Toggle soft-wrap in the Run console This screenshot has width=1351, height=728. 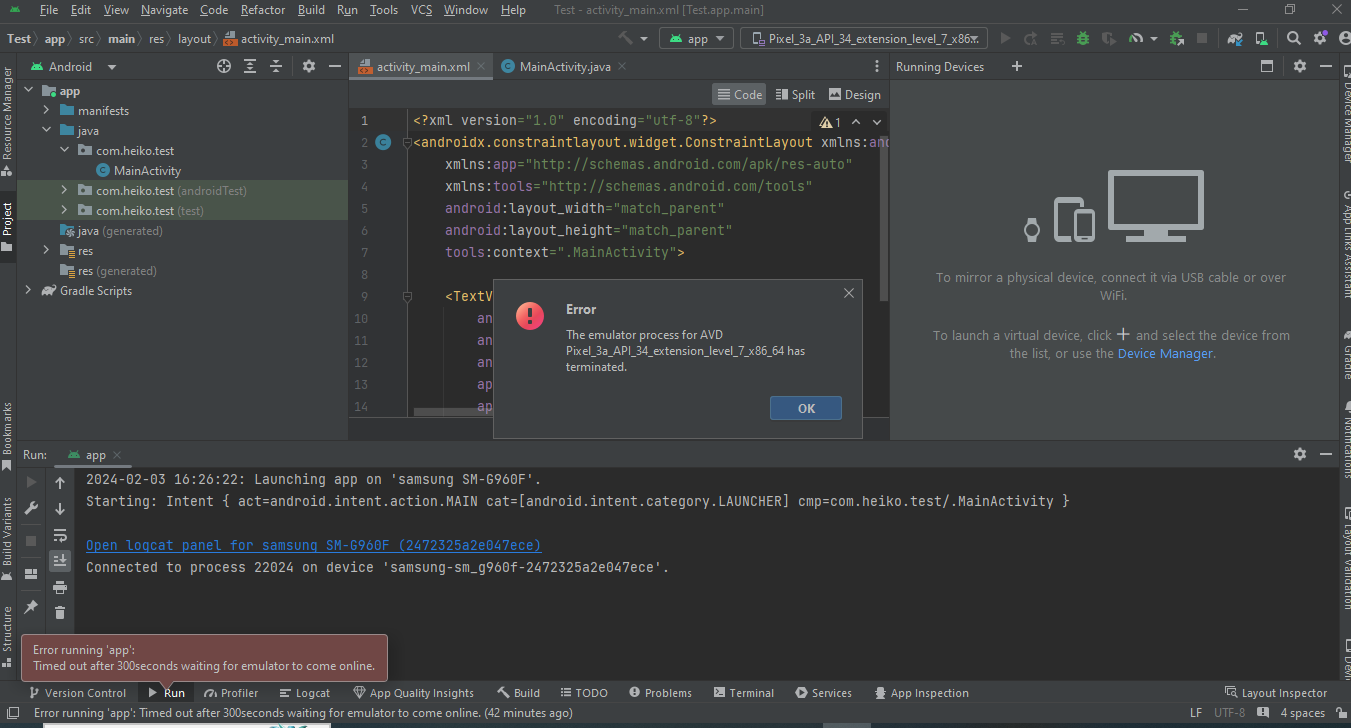(x=60, y=535)
